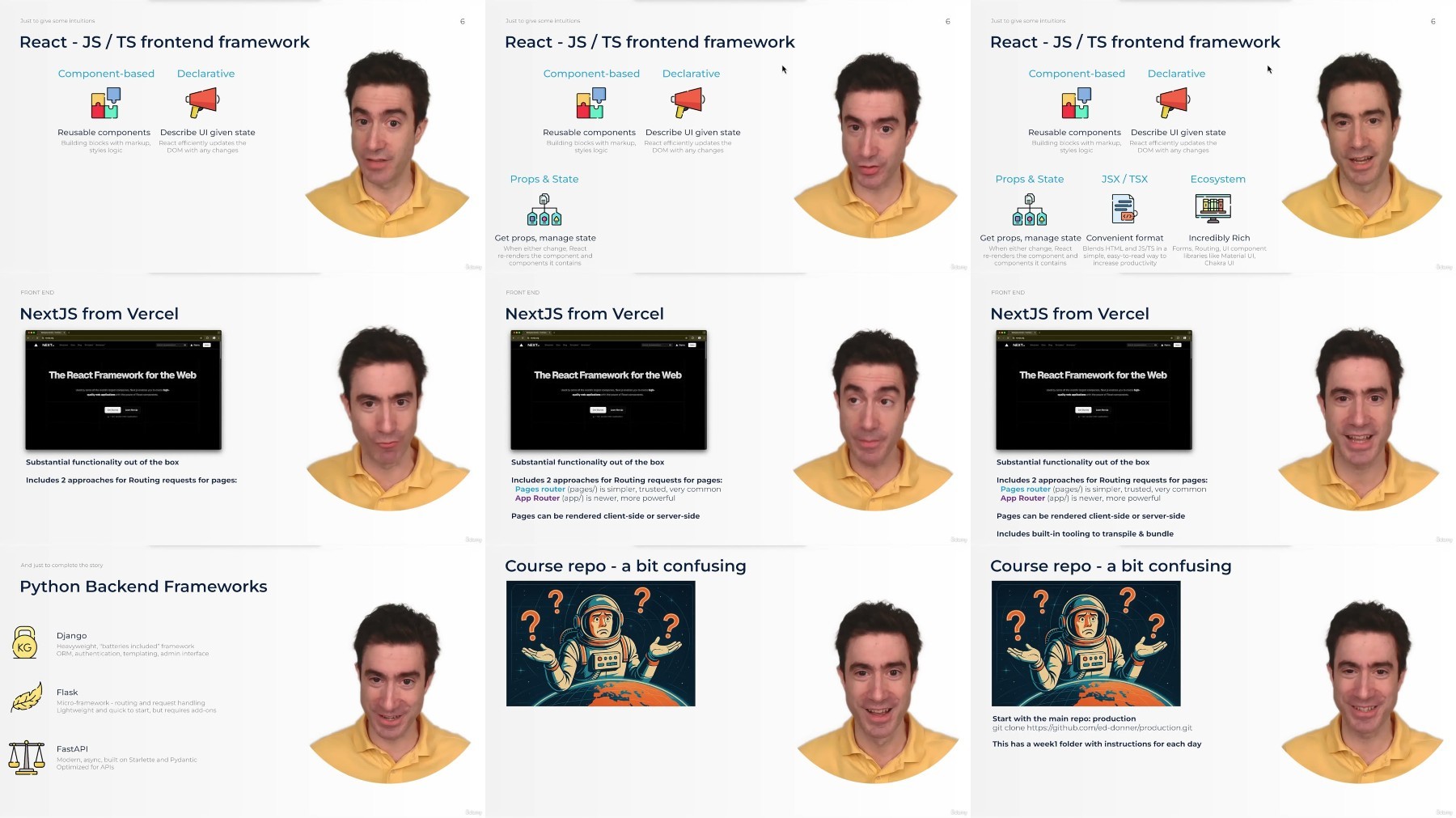Click the JSX / TSX code file icon
Screen dimensions: 1456x818
[1124, 210]
